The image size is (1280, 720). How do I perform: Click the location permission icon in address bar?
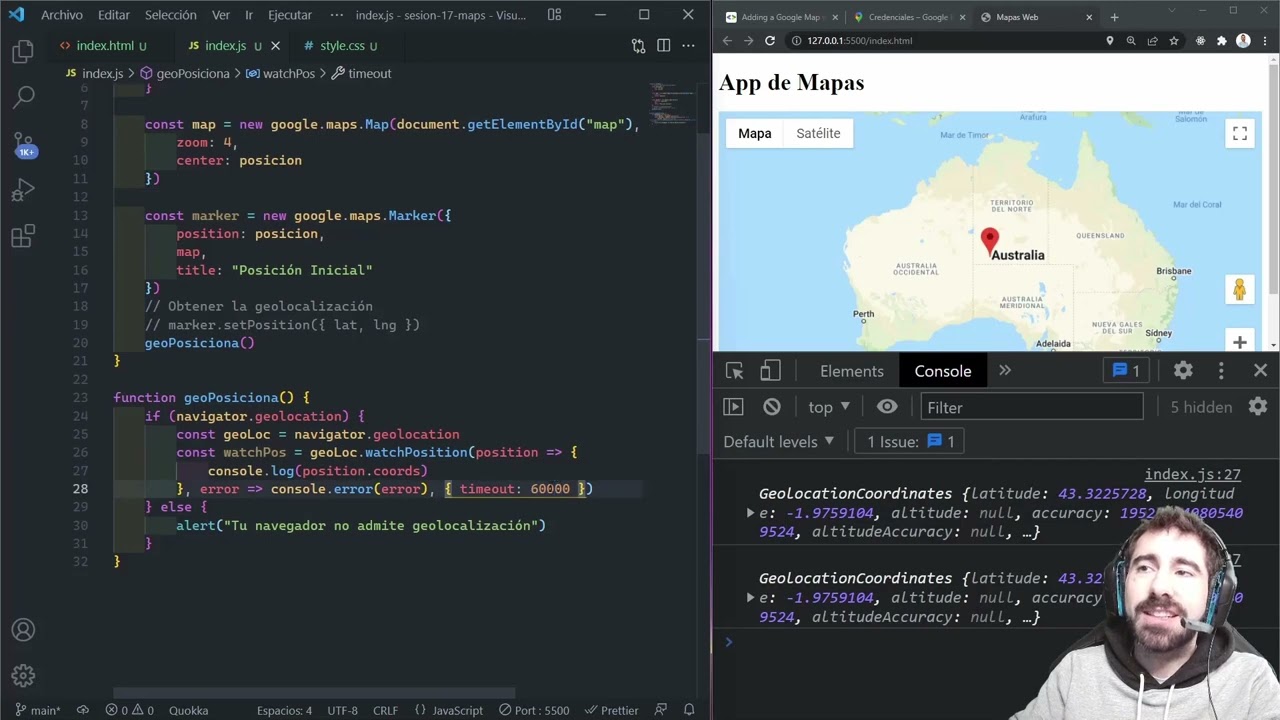click(1109, 41)
